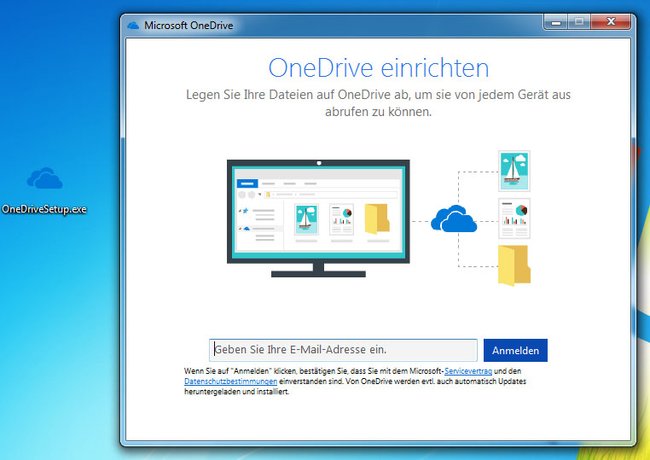
Task: Click the sailboat picture at top right
Action: pos(514,171)
